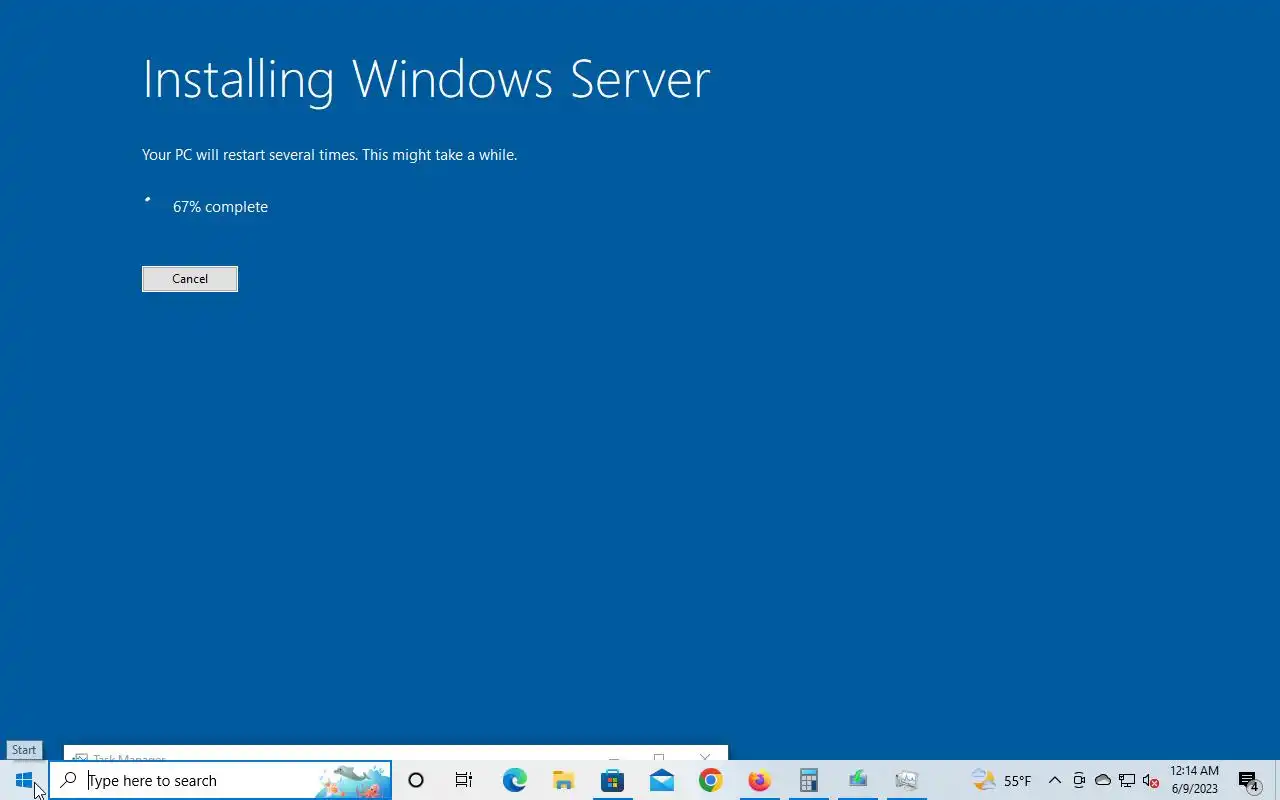Open the network status tray icon
This screenshot has height=800, width=1280.
(x=1127, y=780)
